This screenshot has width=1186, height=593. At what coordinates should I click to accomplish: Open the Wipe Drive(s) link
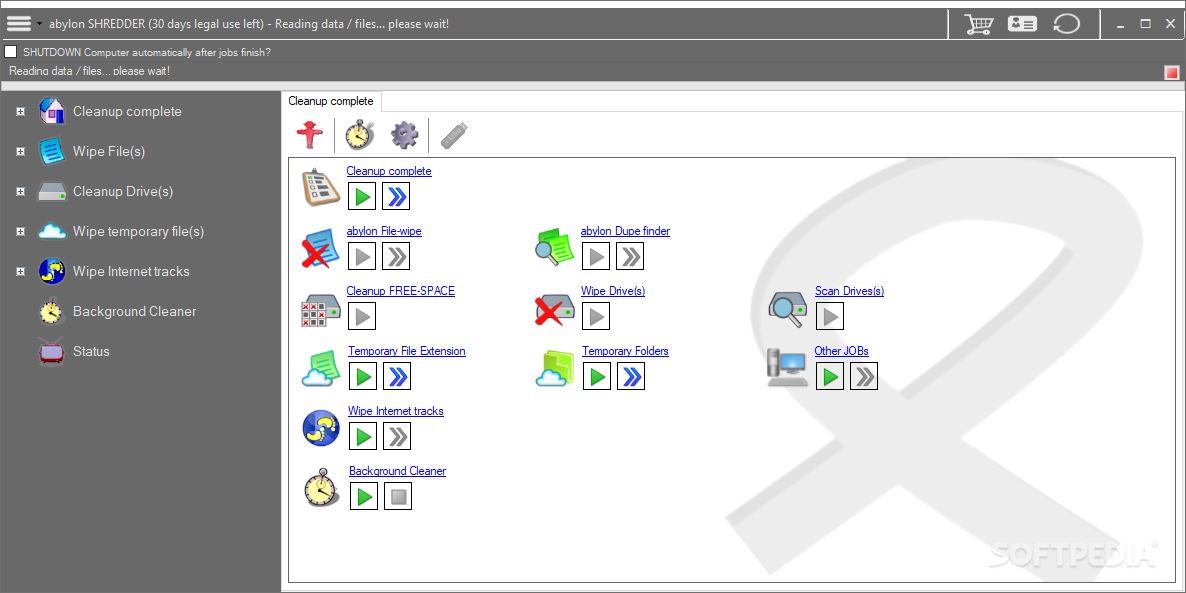tap(613, 291)
